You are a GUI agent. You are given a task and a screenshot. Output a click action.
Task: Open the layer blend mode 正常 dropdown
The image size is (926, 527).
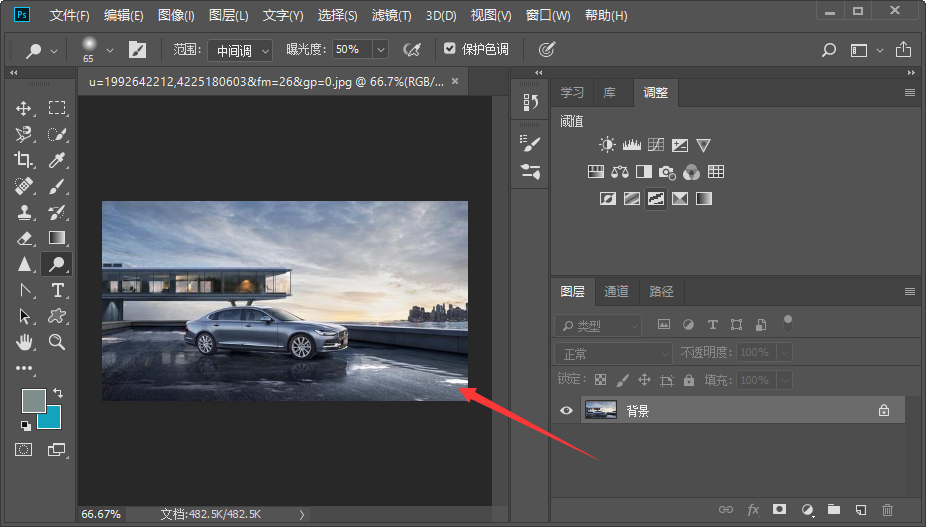[x=613, y=353]
